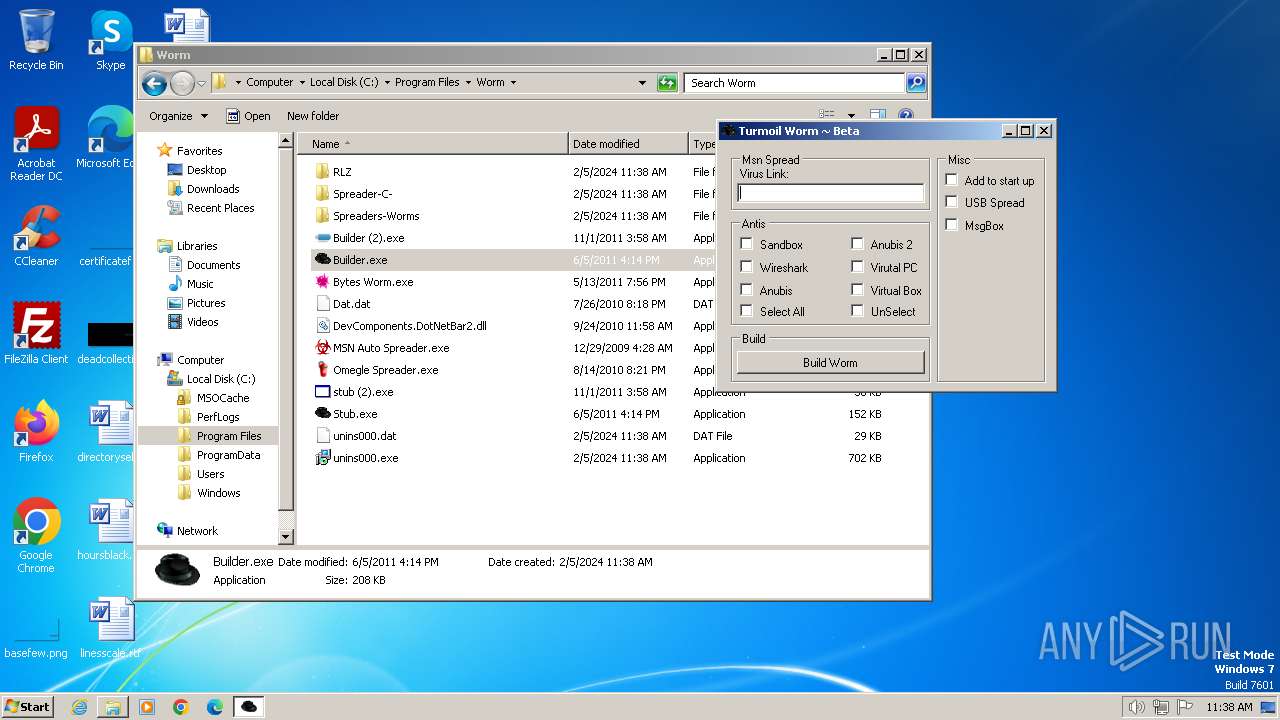This screenshot has height=720, width=1280.
Task: Tick the UnSelect checkbox
Action: (857, 311)
